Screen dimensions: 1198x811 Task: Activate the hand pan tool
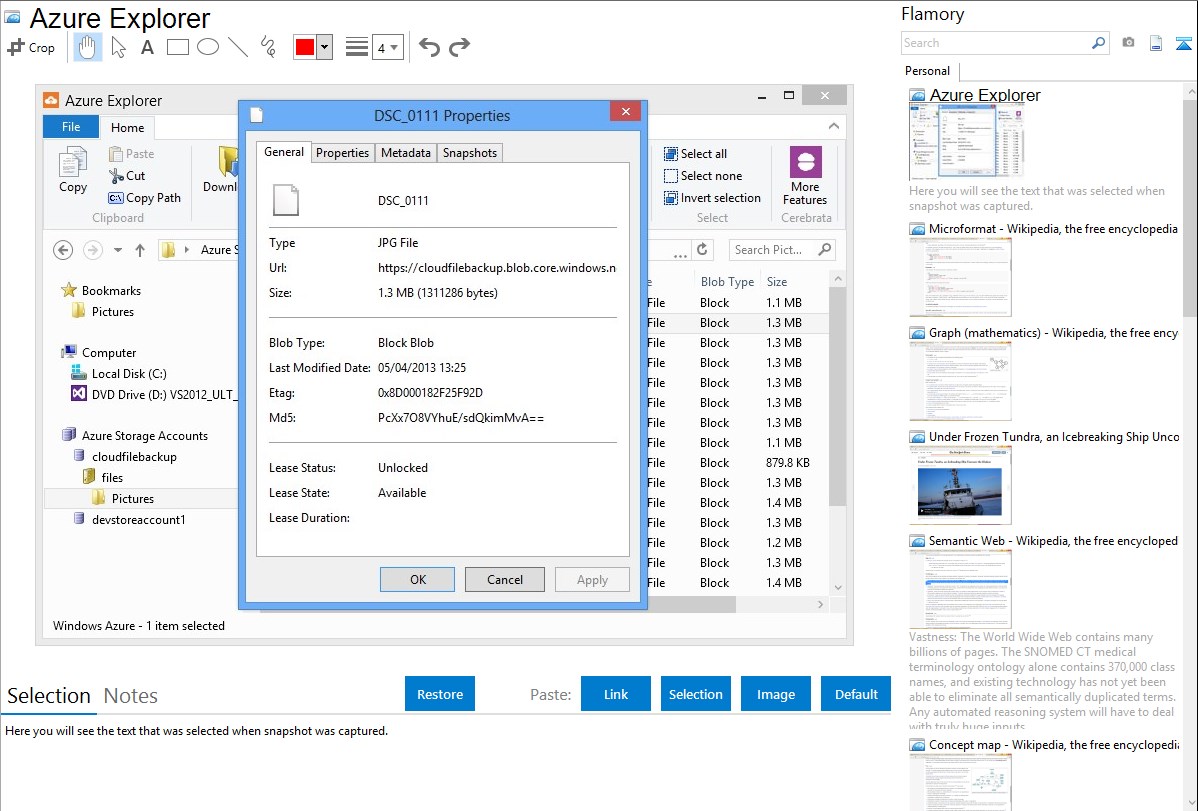(87, 47)
